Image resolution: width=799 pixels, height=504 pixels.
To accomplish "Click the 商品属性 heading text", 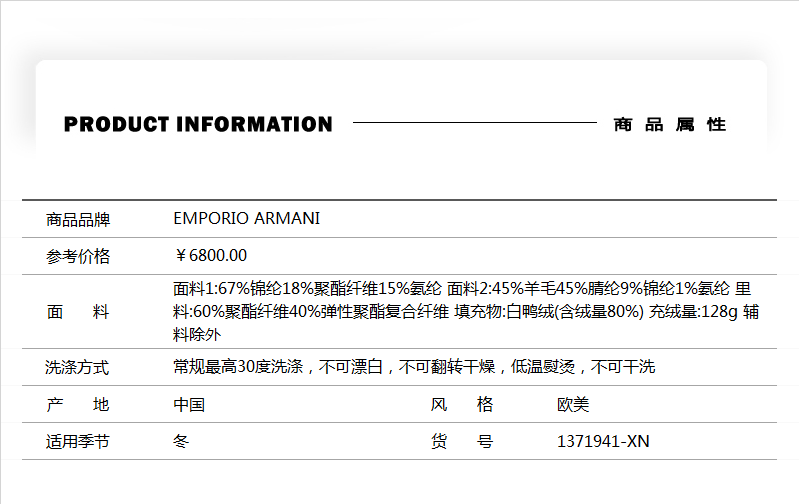I will tap(670, 124).
